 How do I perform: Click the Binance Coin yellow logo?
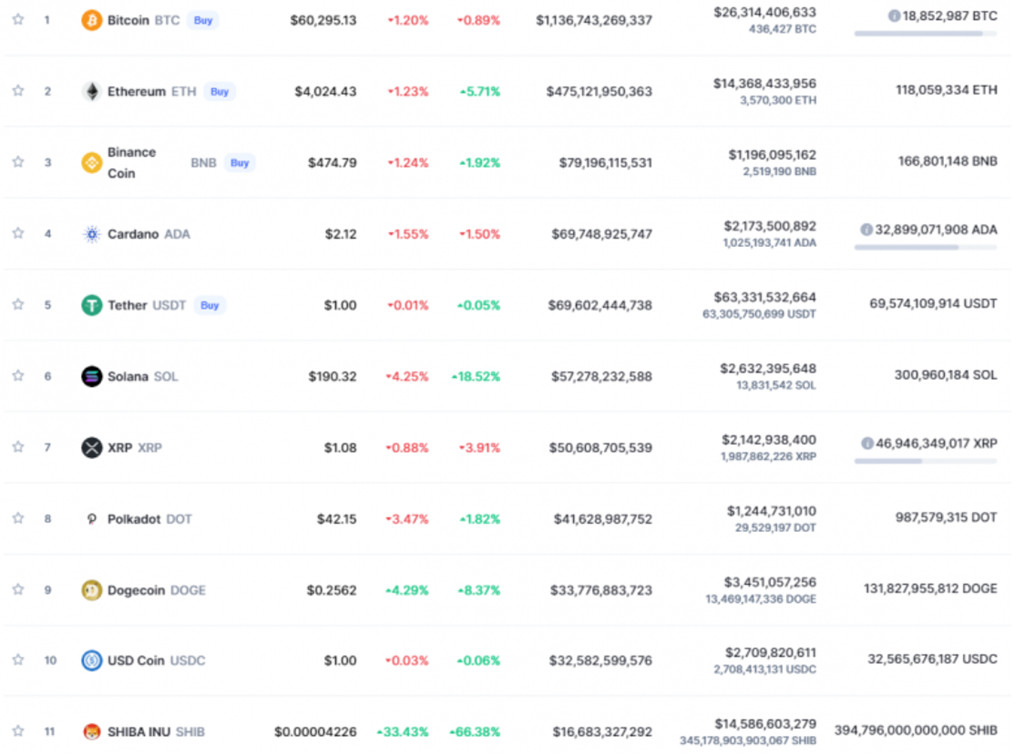91,163
